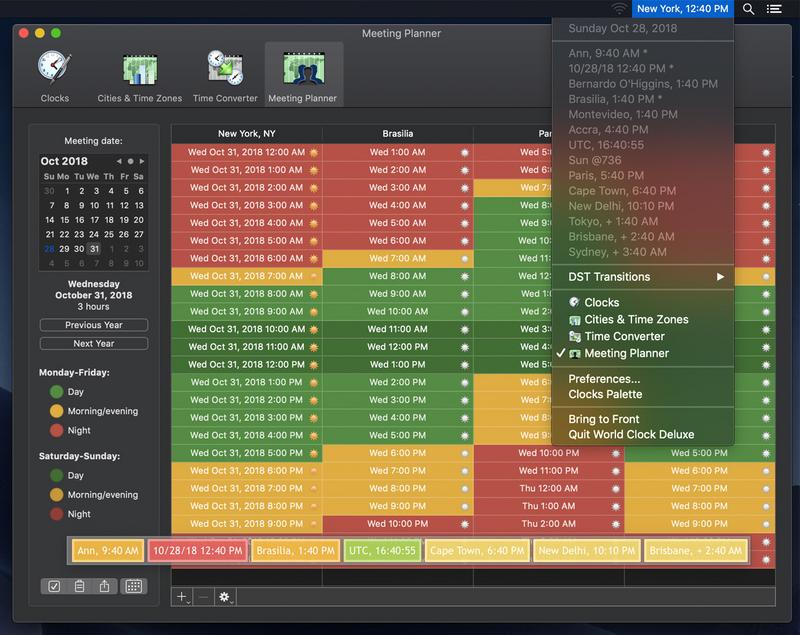Open the plus add city dropdown

(x=183, y=597)
